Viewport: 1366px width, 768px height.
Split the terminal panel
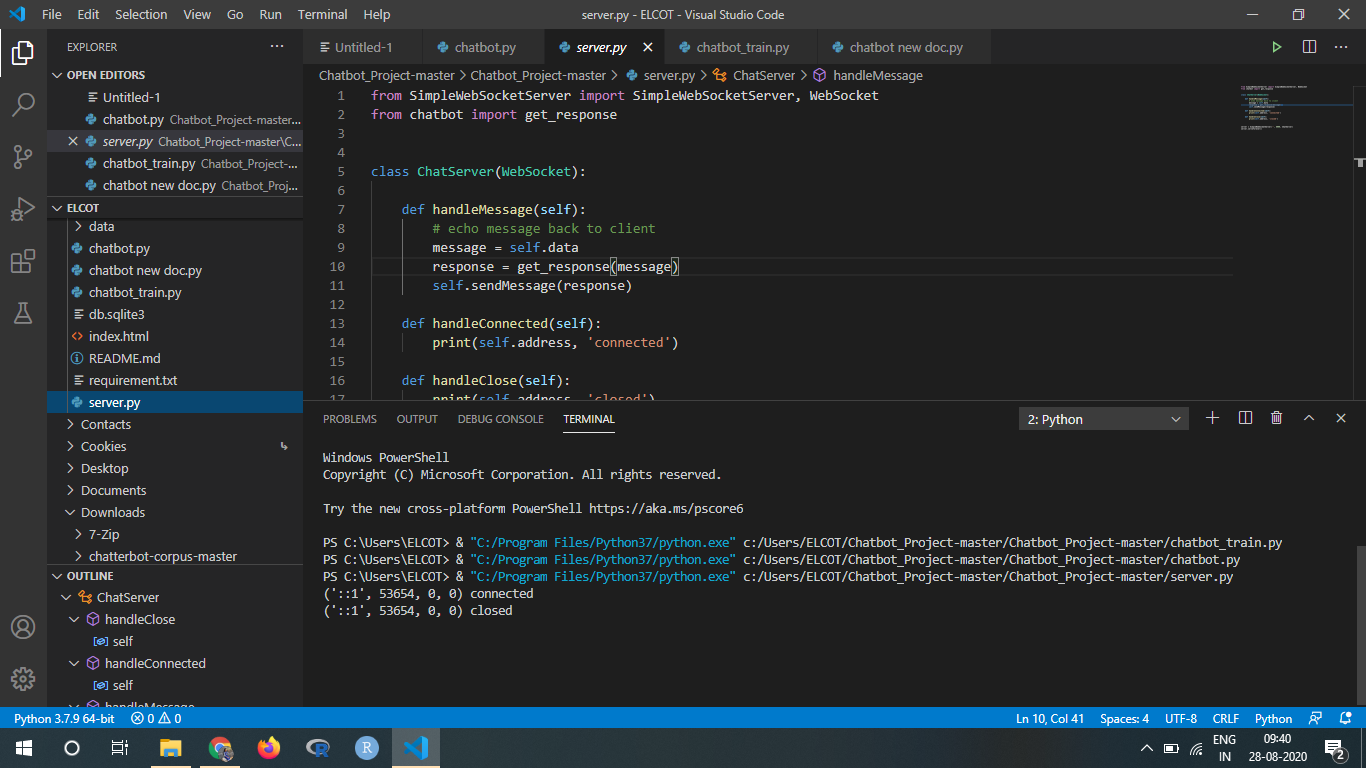1245,418
